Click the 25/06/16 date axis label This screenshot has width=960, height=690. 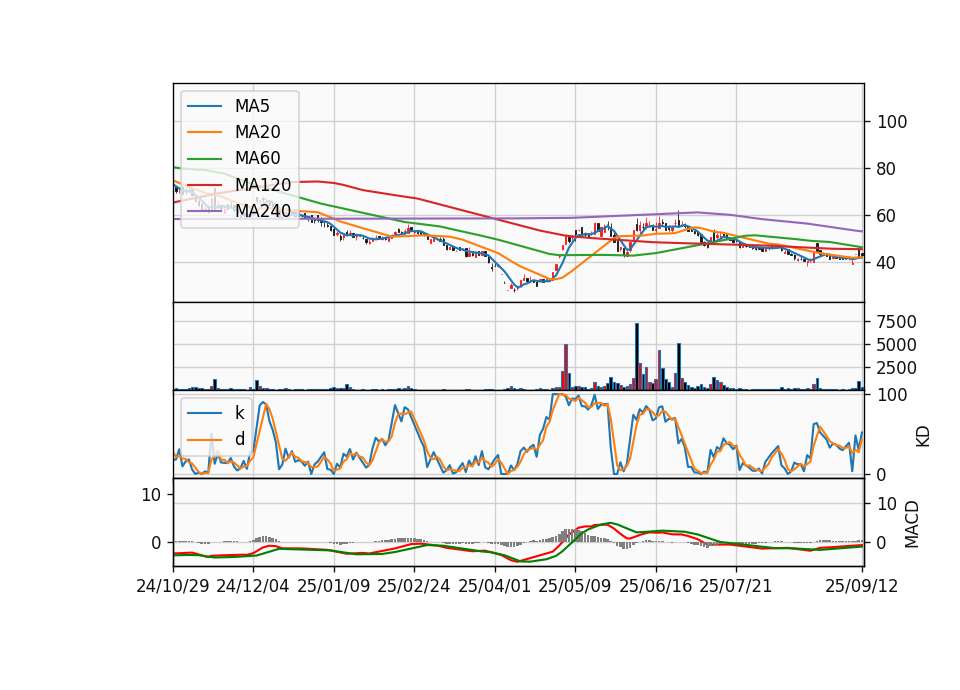pyautogui.click(x=656, y=586)
